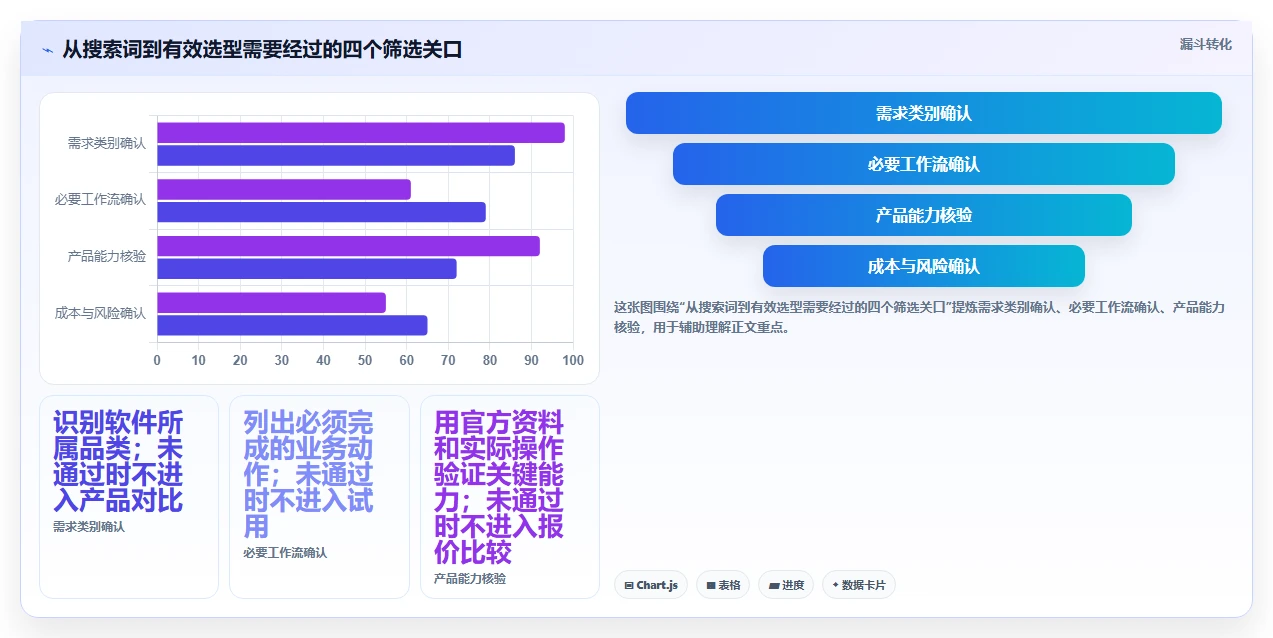Click the blue bar for 产品能力核验
The image size is (1273, 638).
click(x=307, y=269)
